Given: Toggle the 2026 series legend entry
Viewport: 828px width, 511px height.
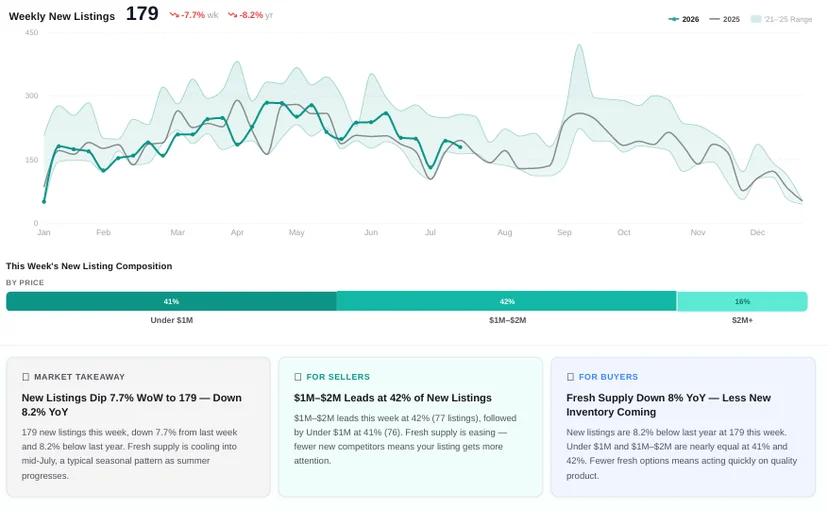Looking at the screenshot, I should click(683, 19).
